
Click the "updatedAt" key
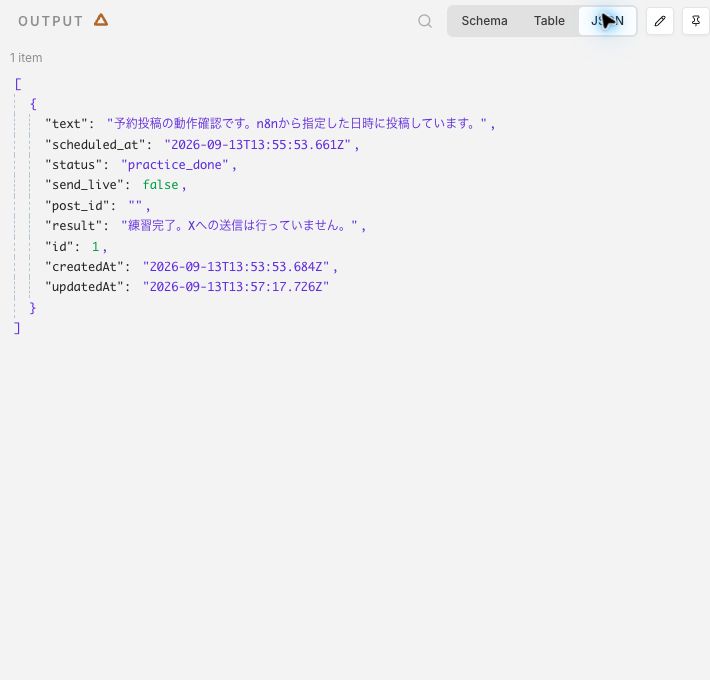pyautogui.click(x=84, y=287)
